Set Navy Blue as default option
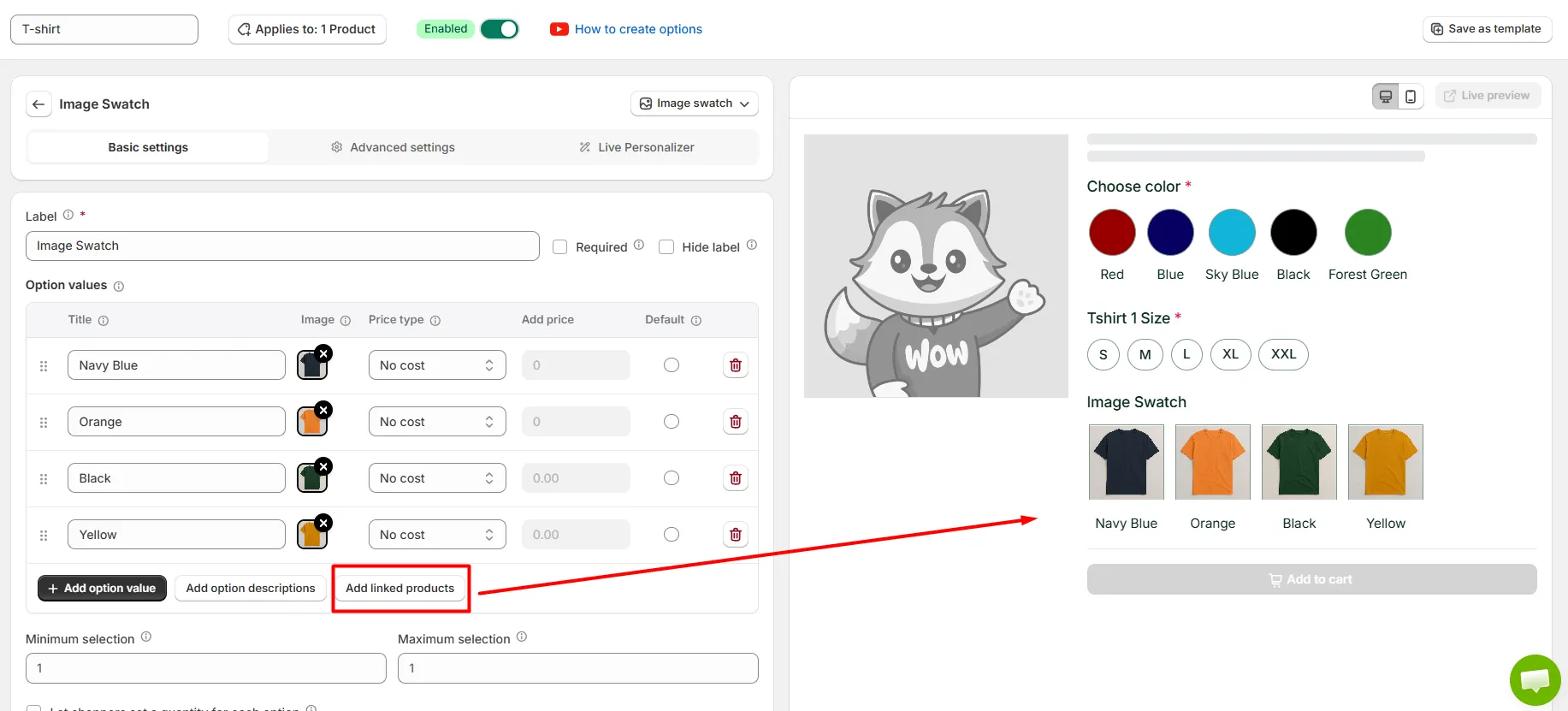Viewport: 1568px width, 711px height. (672, 365)
